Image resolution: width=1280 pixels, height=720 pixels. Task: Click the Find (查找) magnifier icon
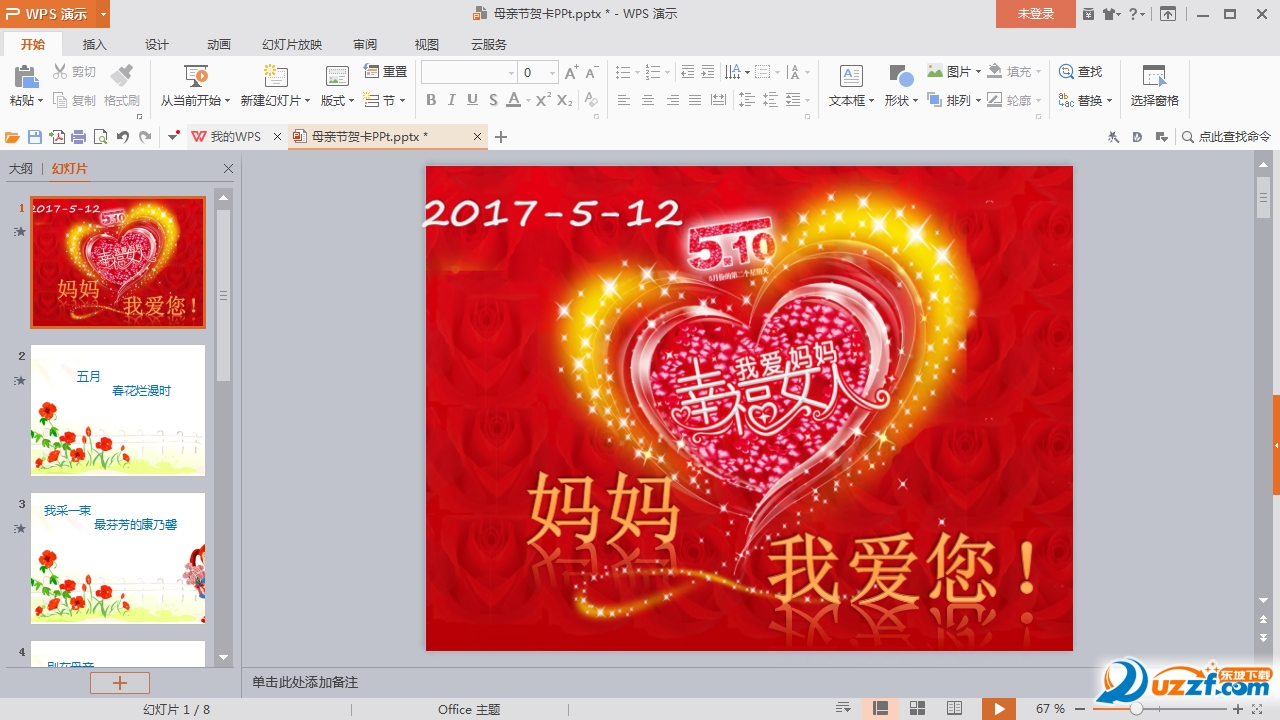pyautogui.click(x=1067, y=72)
